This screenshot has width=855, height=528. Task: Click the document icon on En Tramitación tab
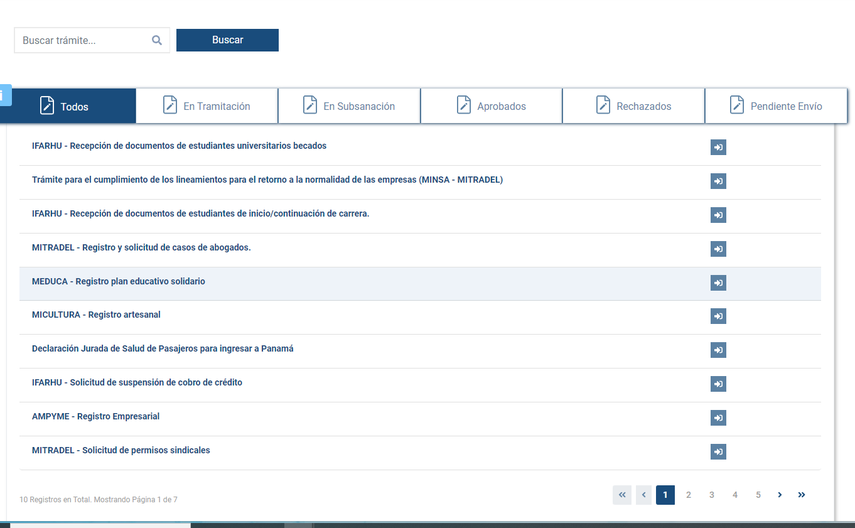(x=170, y=104)
